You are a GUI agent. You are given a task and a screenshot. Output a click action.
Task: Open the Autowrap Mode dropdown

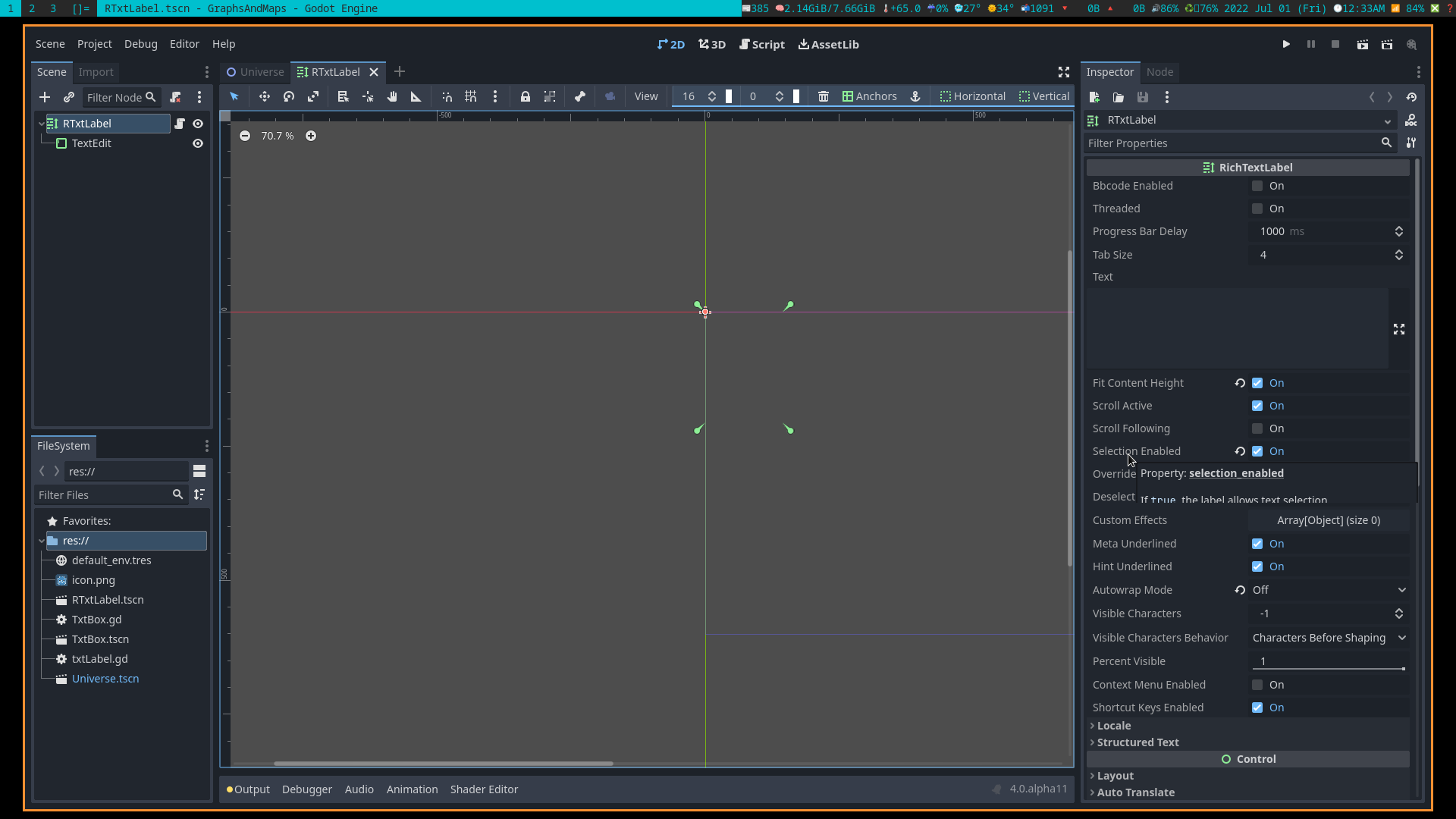click(x=1326, y=589)
